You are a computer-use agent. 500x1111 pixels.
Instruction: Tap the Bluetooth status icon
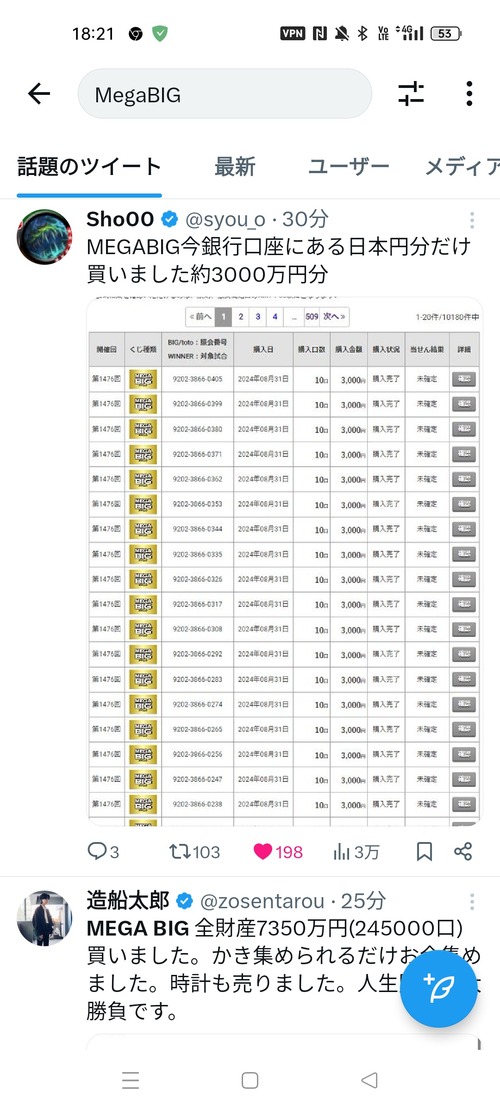pos(363,33)
